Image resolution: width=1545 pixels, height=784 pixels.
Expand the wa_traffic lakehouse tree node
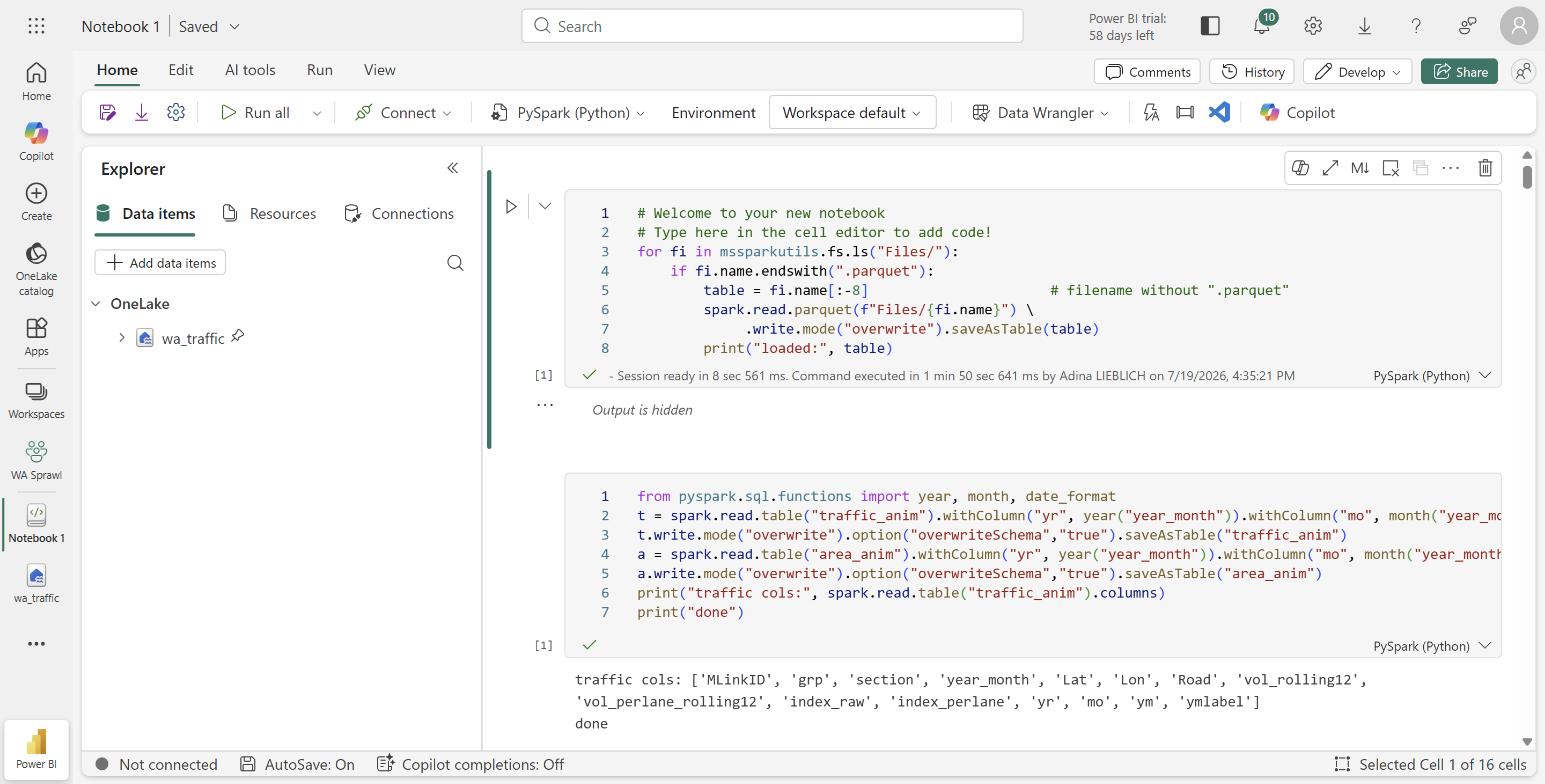click(122, 338)
